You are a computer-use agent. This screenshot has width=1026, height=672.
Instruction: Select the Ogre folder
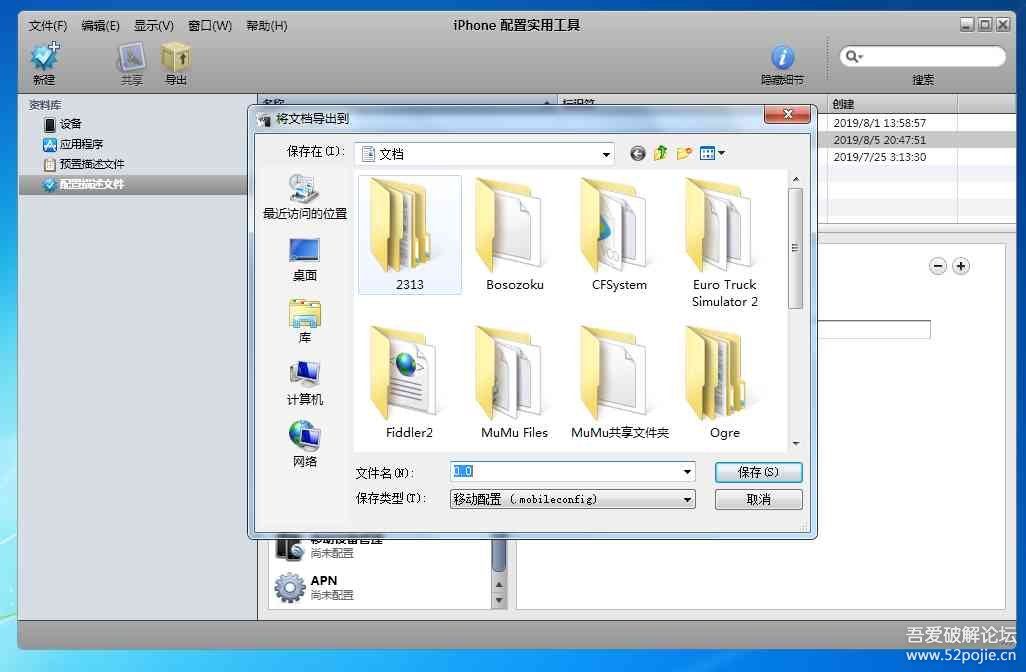(x=724, y=382)
